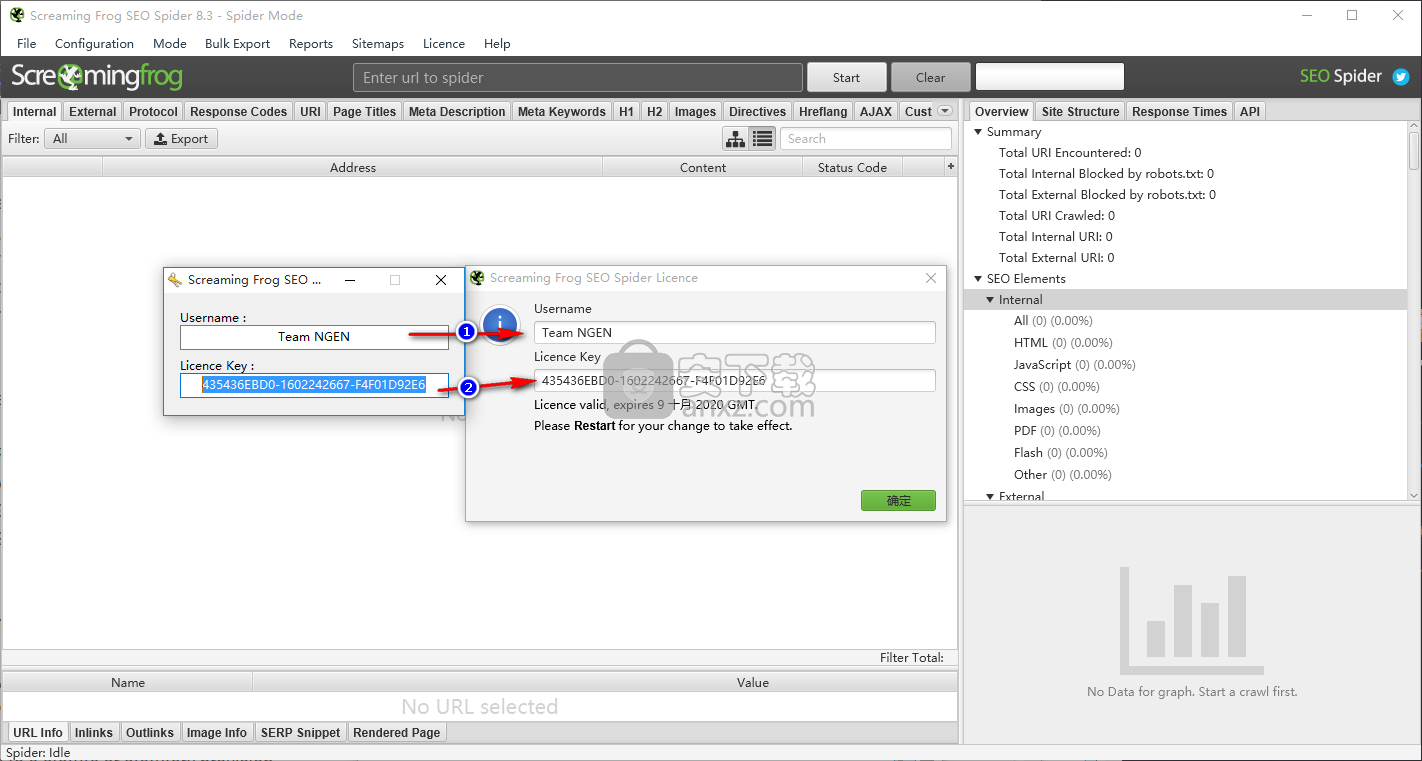The height and width of the screenshot is (761, 1422).
Task: Select JavaScript (0) row in overview tree
Action: (1185, 365)
